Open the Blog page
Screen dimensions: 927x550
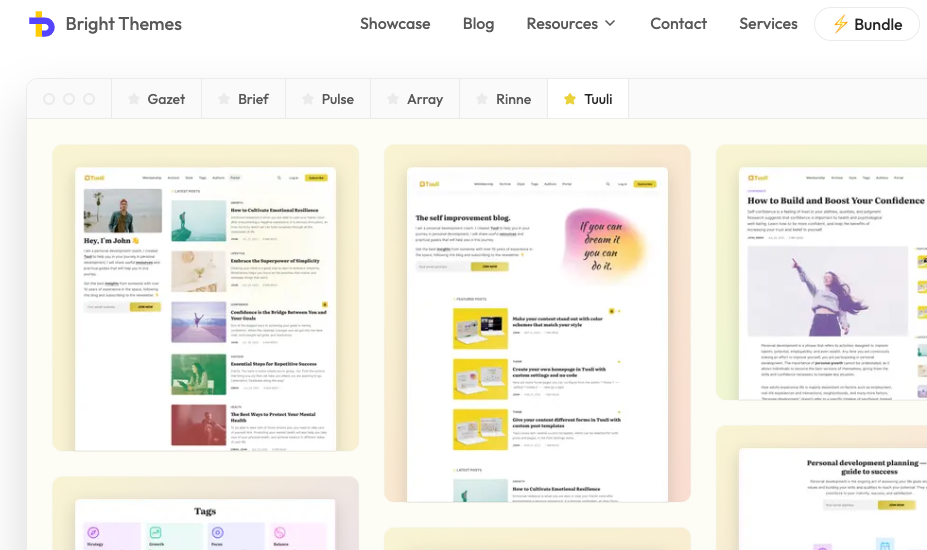(x=478, y=24)
